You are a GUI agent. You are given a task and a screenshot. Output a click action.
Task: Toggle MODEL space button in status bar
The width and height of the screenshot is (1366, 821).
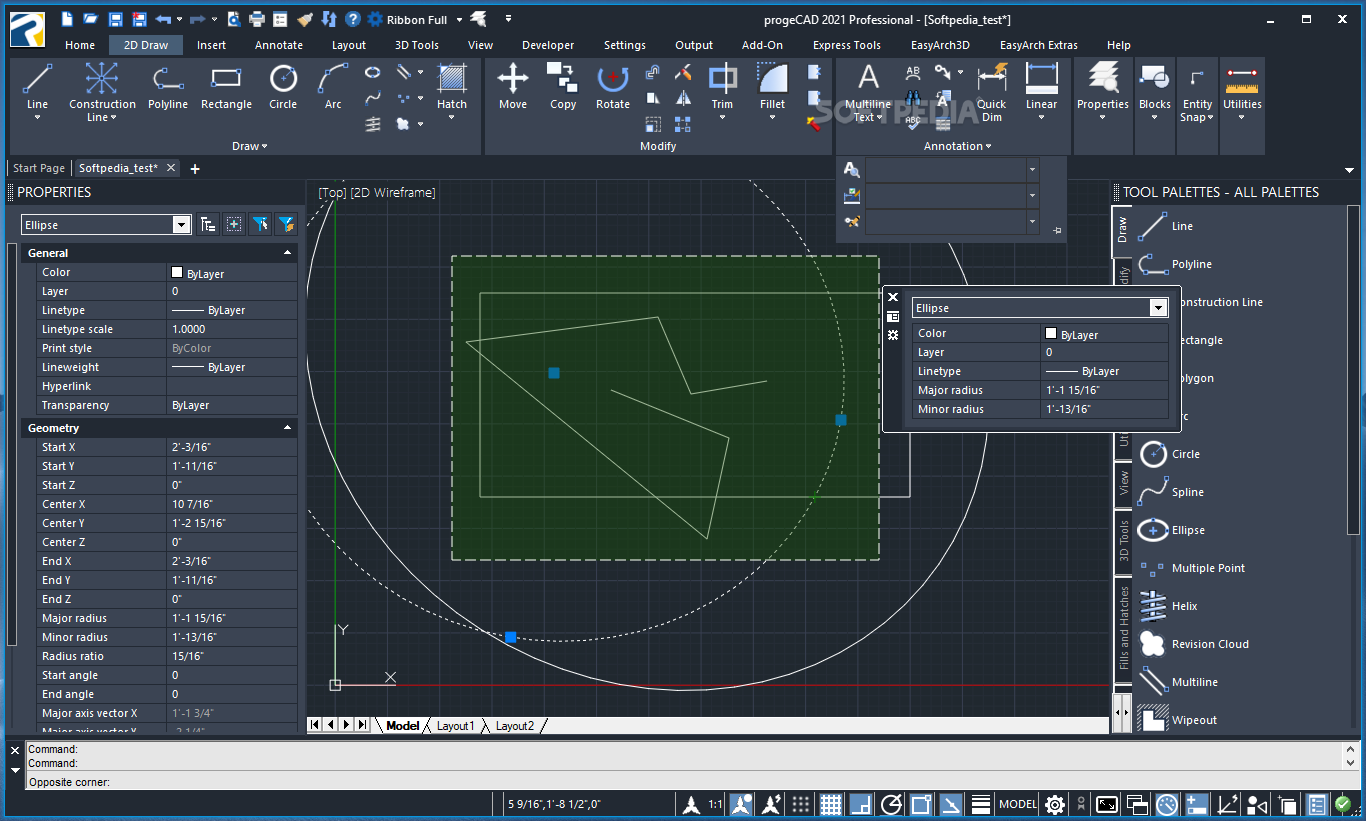pos(1018,804)
